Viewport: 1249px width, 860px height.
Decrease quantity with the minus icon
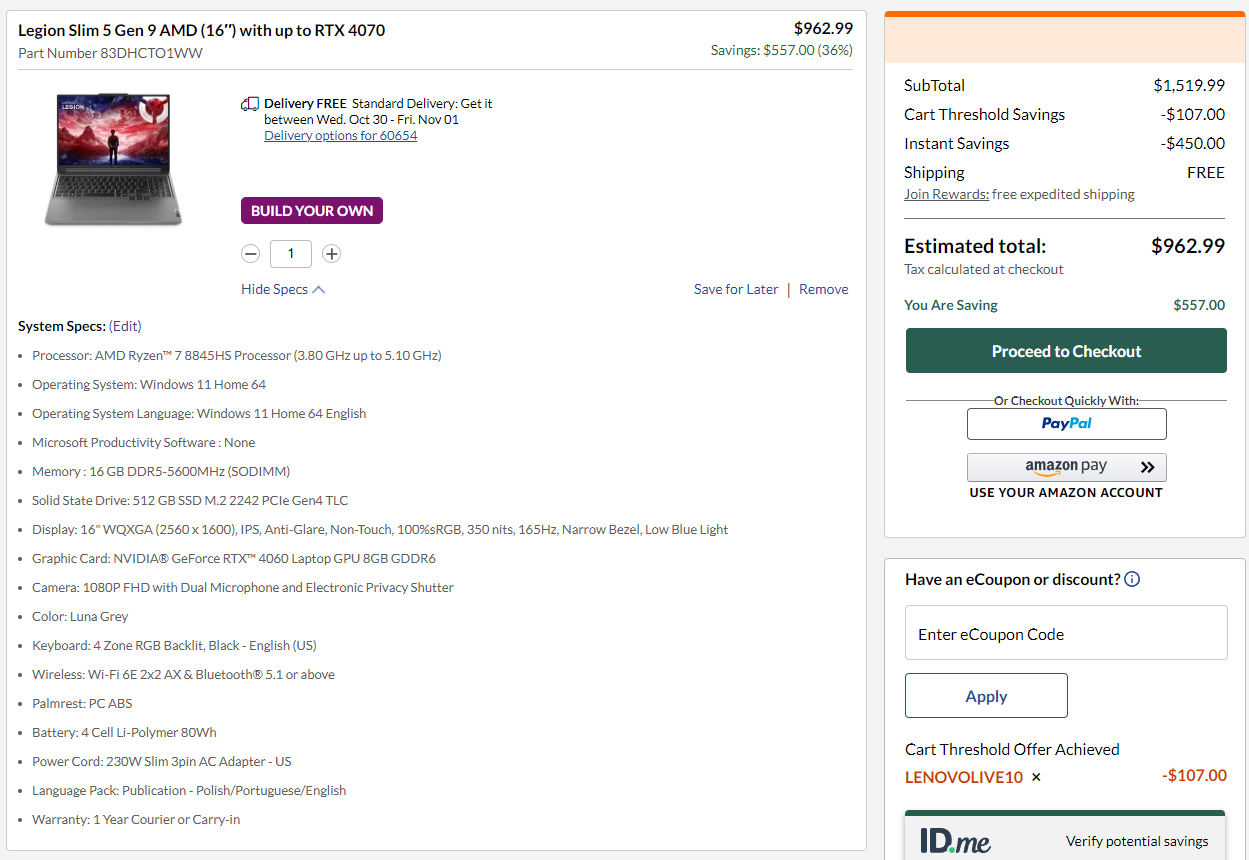pos(251,254)
